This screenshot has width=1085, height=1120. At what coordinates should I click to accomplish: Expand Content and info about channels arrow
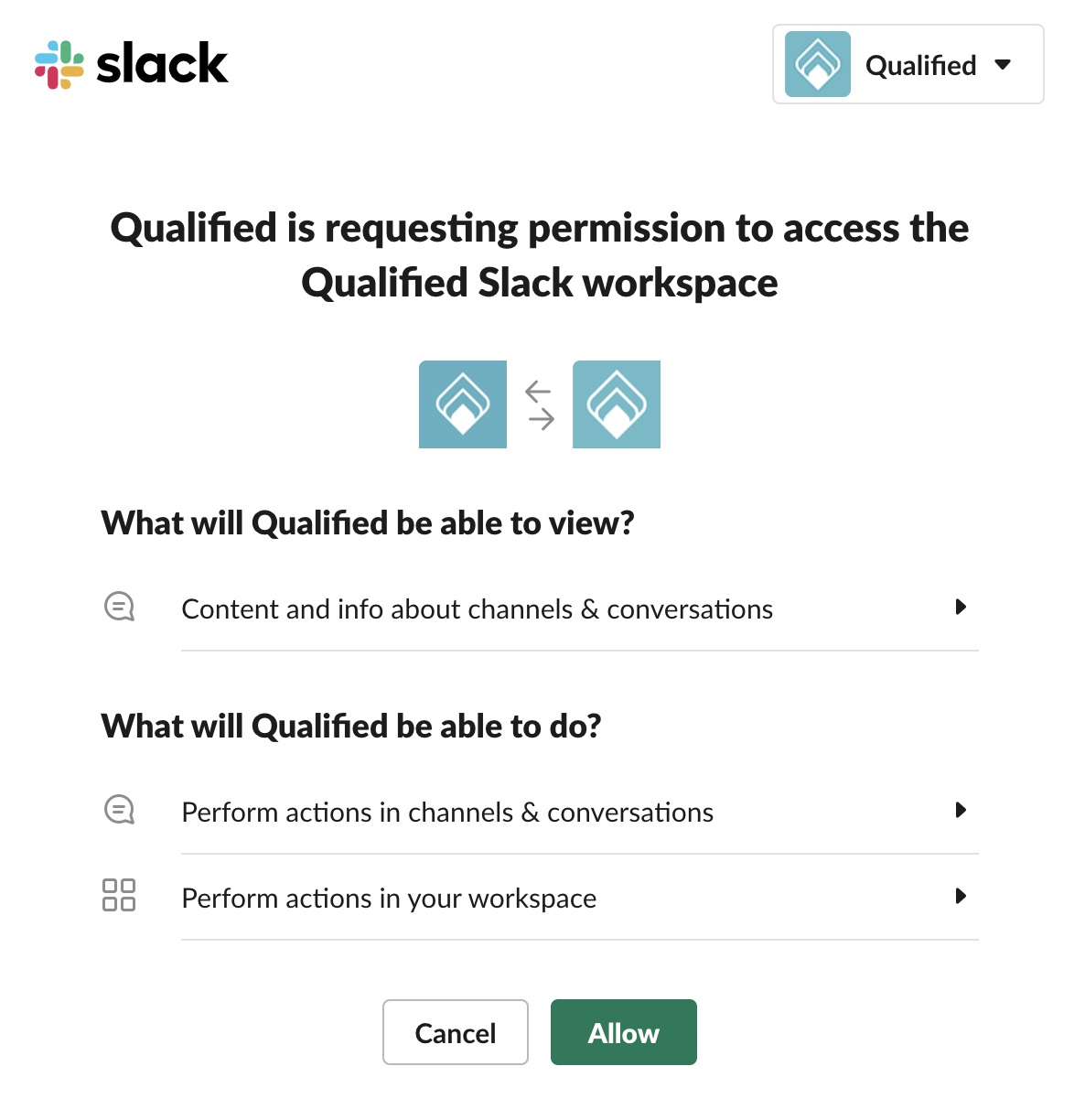point(961,607)
